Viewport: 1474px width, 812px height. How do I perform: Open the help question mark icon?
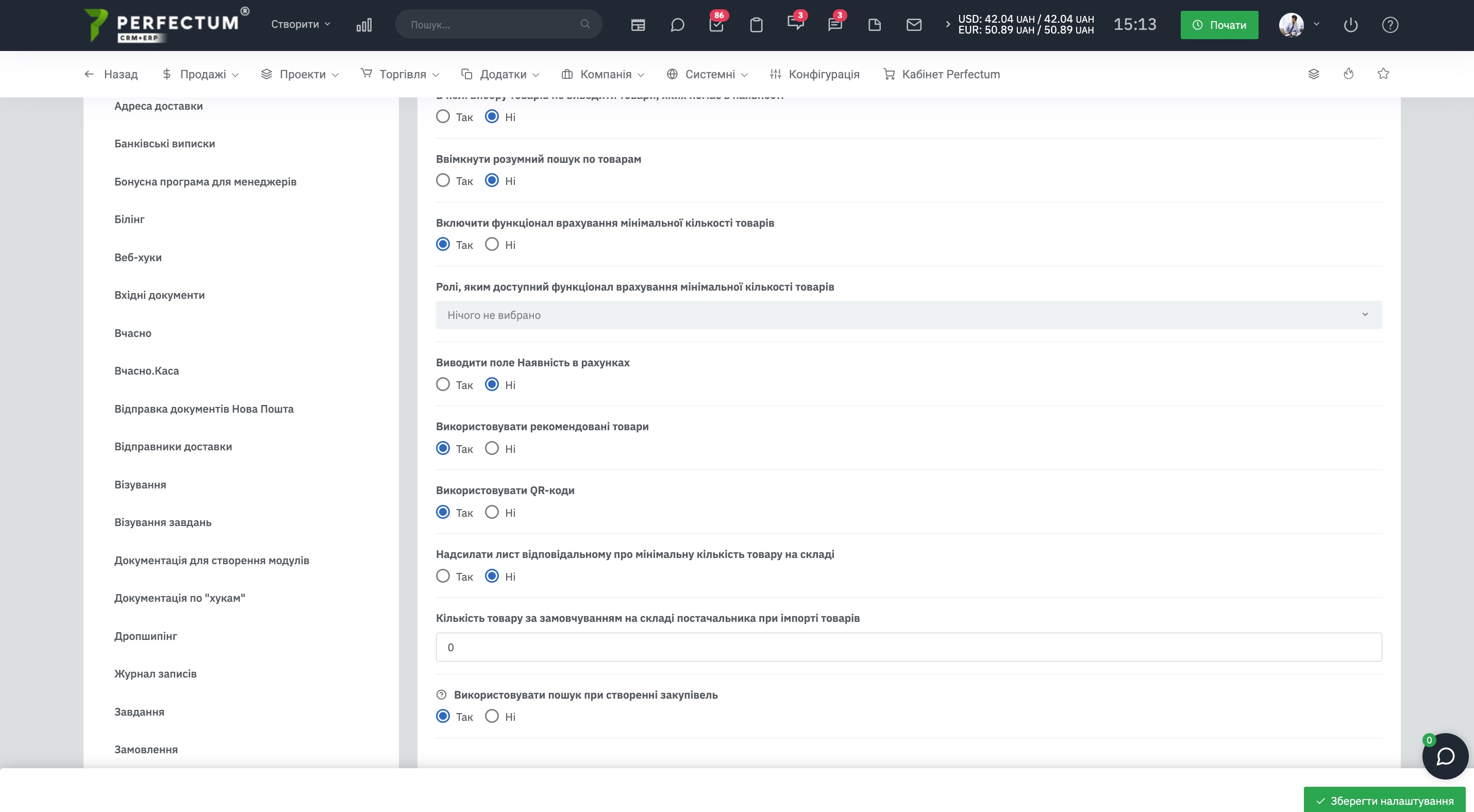click(1390, 25)
